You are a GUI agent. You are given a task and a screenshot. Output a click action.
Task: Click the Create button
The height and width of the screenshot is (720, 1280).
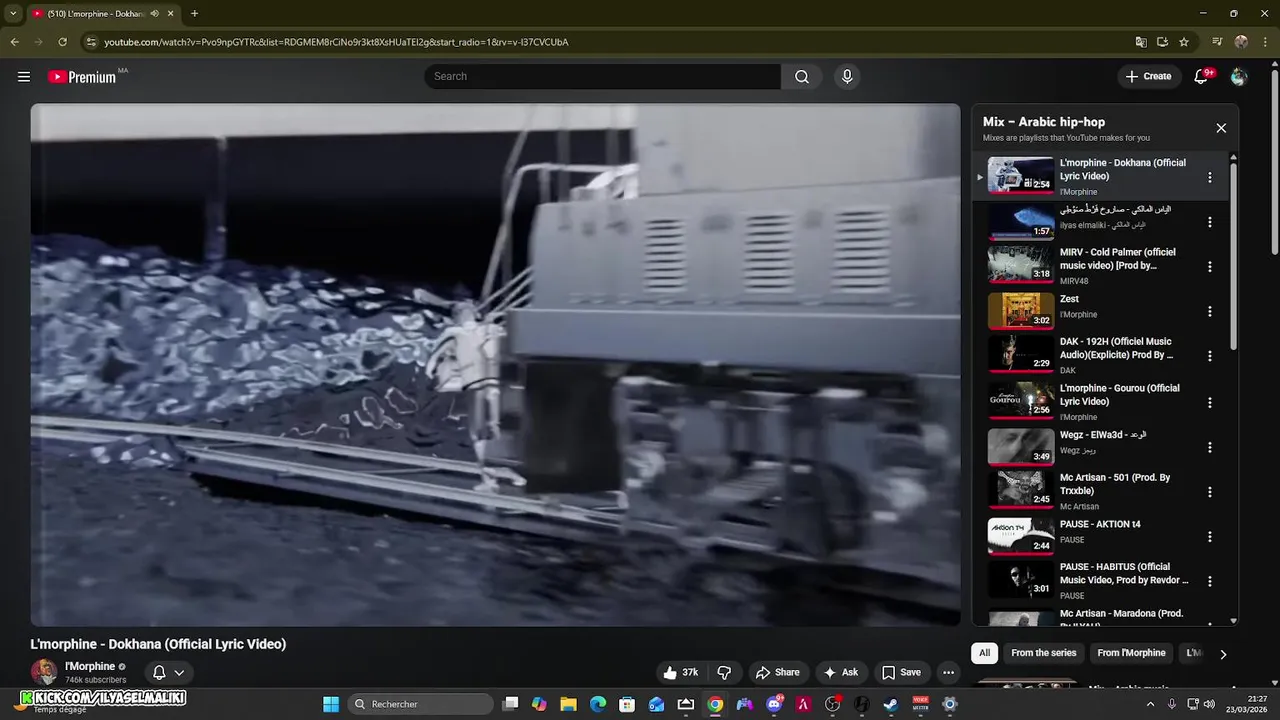[1148, 76]
